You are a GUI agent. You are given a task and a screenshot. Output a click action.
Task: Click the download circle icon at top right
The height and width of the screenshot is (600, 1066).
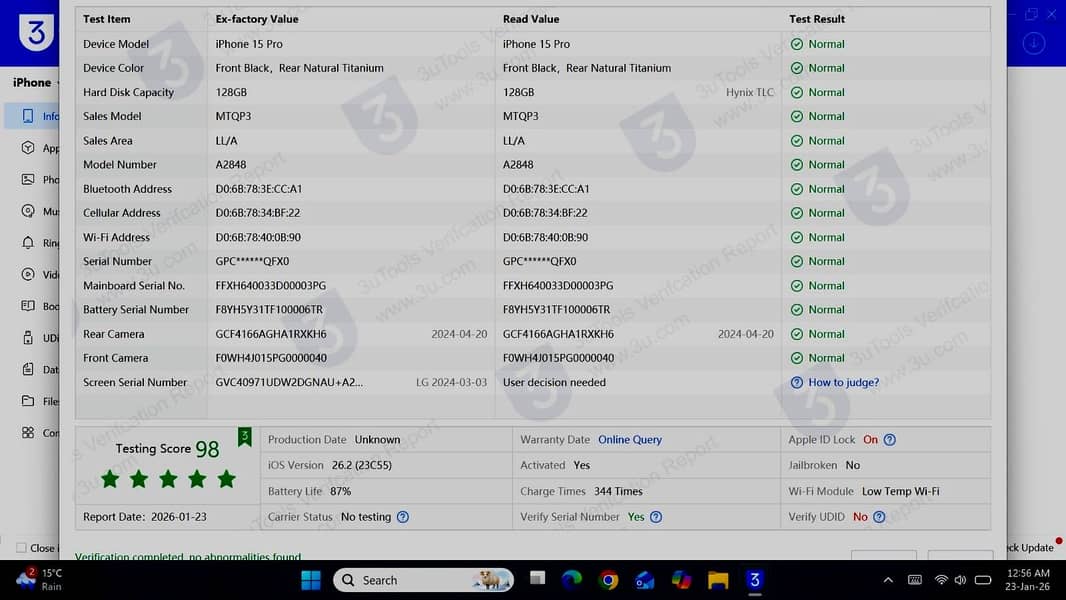[1035, 44]
